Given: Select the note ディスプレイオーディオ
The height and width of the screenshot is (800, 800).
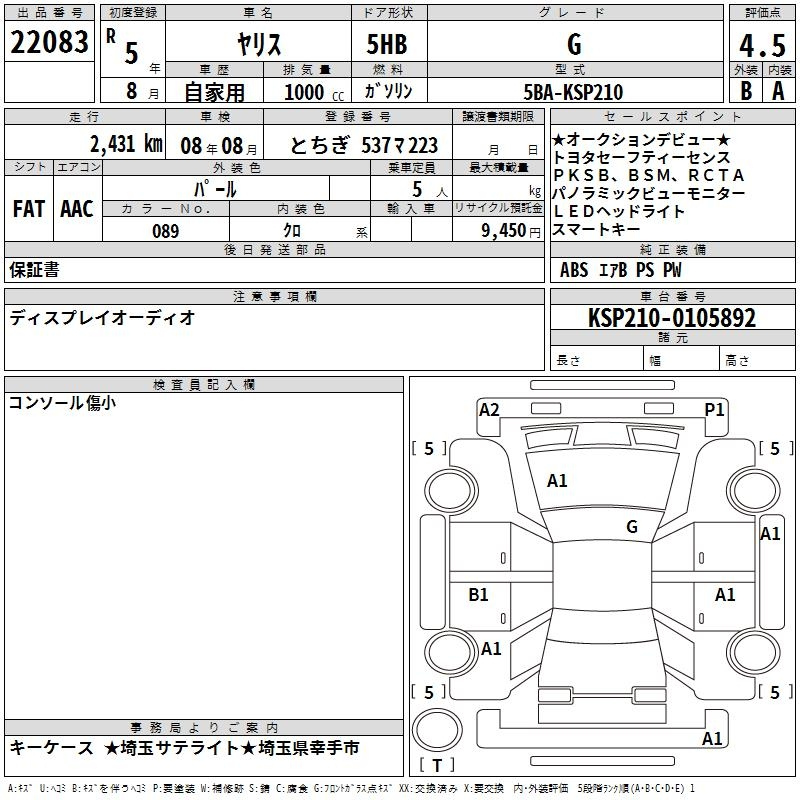Looking at the screenshot, I should coord(102,318).
